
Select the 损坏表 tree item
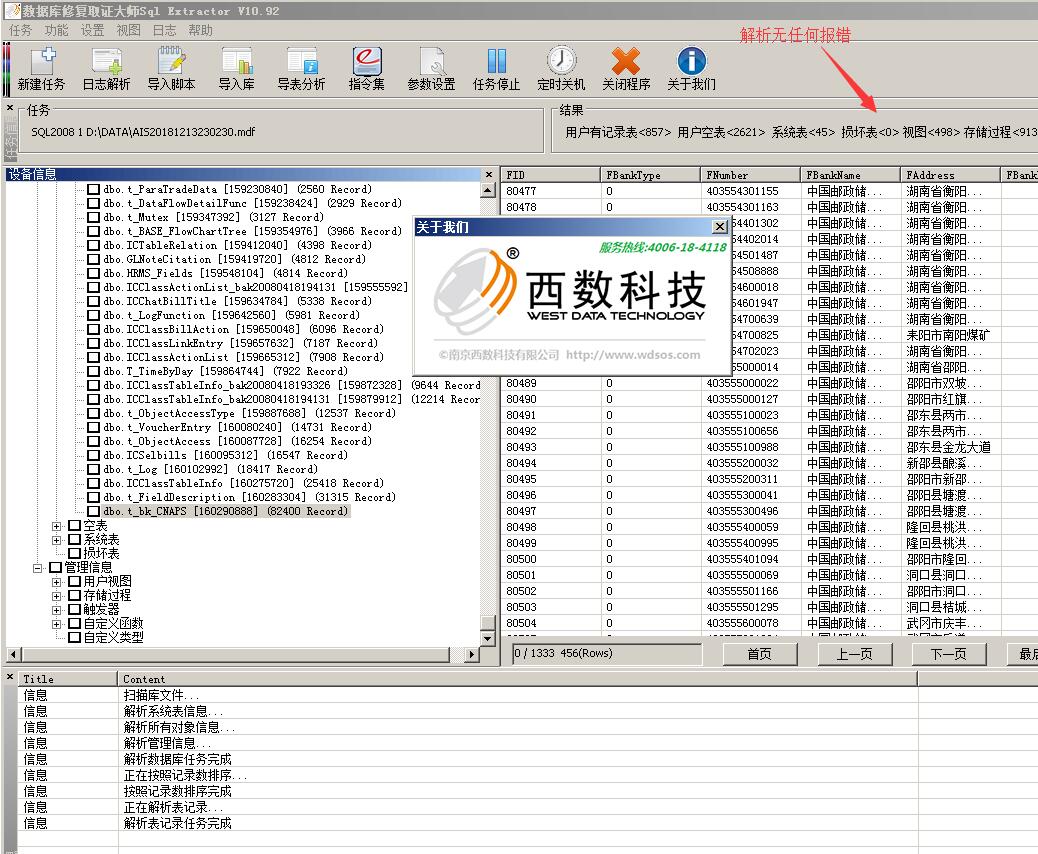[101, 553]
